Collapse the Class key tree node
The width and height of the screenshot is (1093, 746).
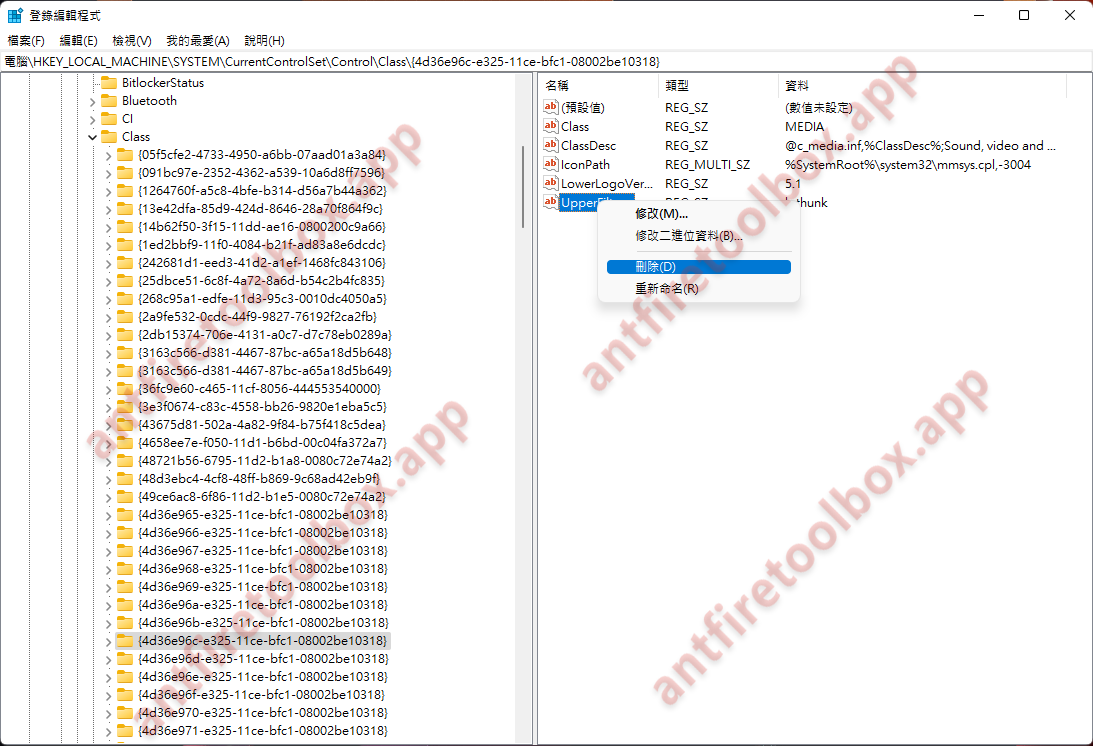[x=92, y=137]
